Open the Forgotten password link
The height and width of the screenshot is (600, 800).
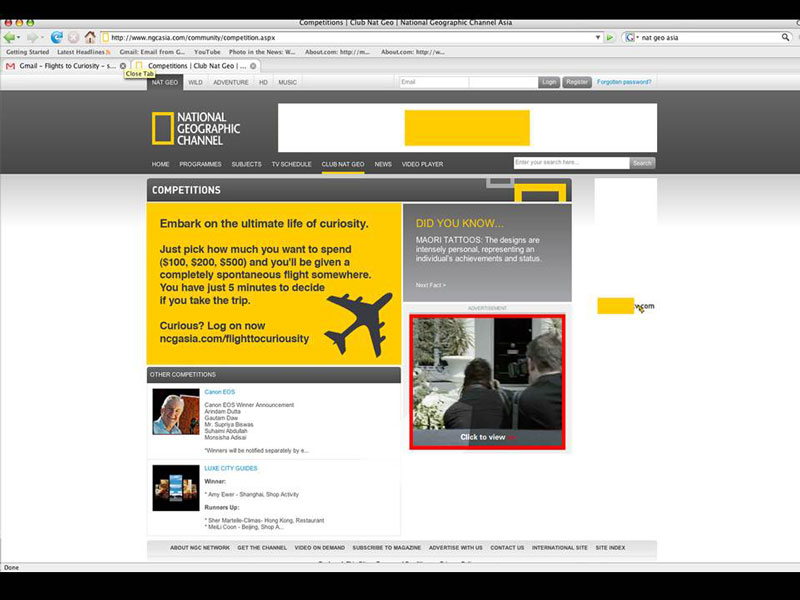624,82
